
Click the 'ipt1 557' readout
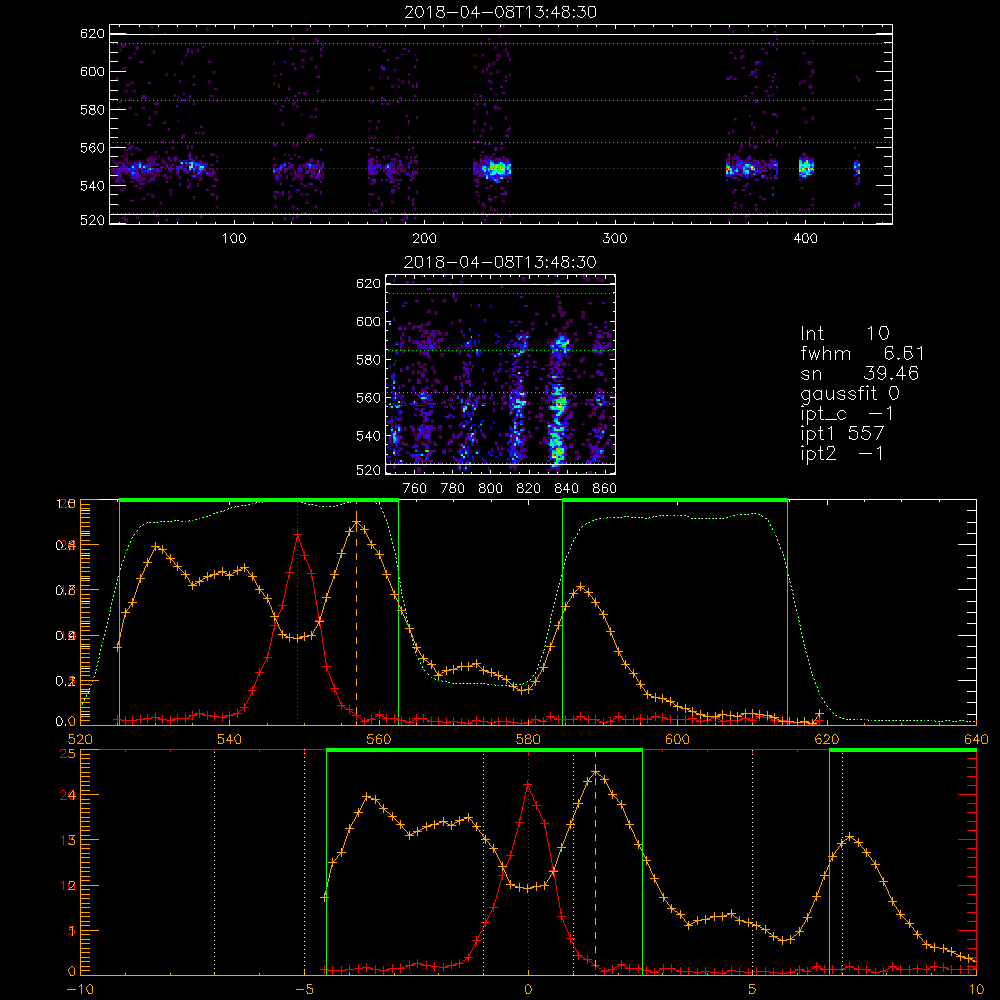coord(842,434)
